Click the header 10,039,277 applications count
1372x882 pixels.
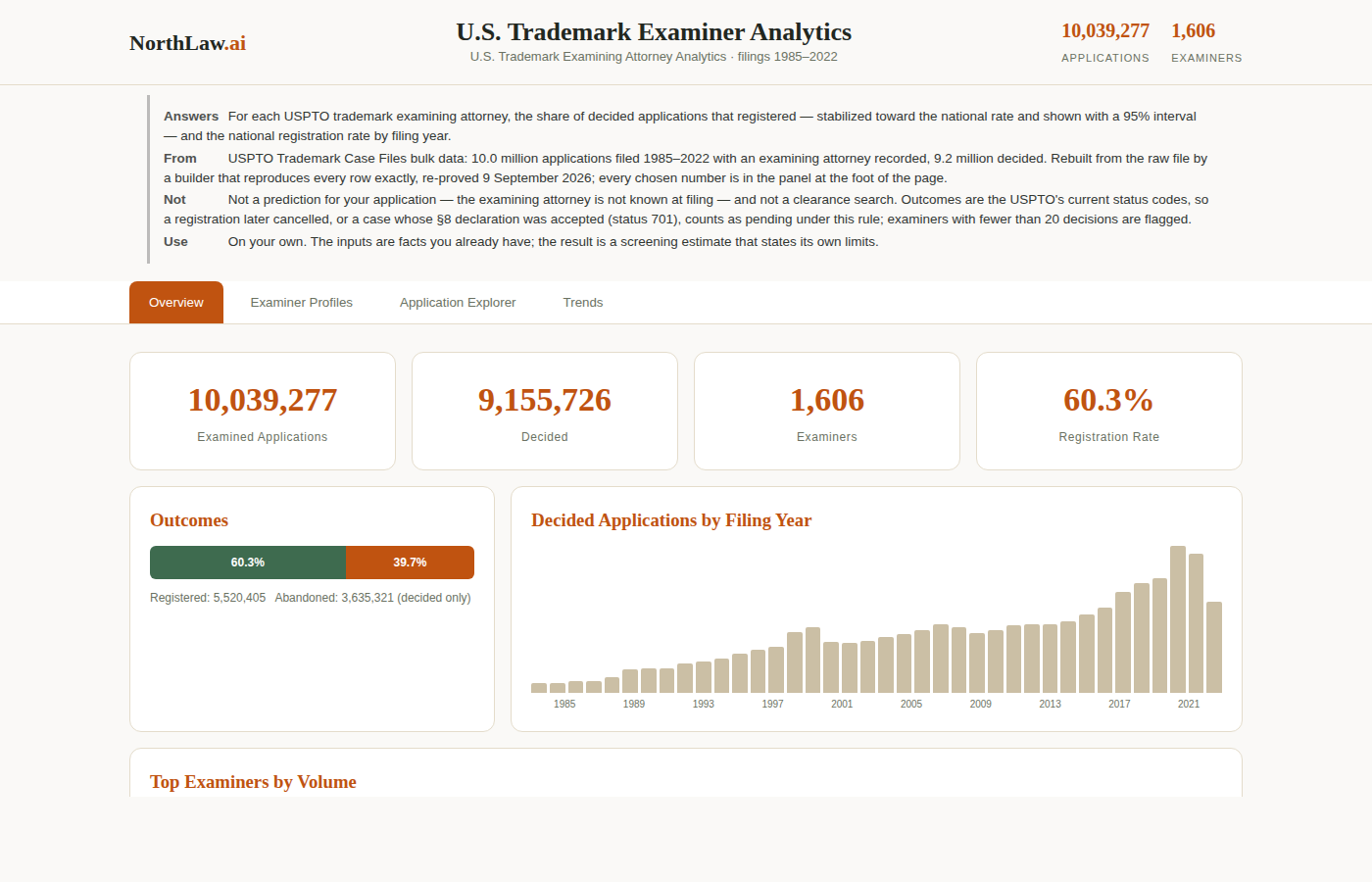[1105, 30]
